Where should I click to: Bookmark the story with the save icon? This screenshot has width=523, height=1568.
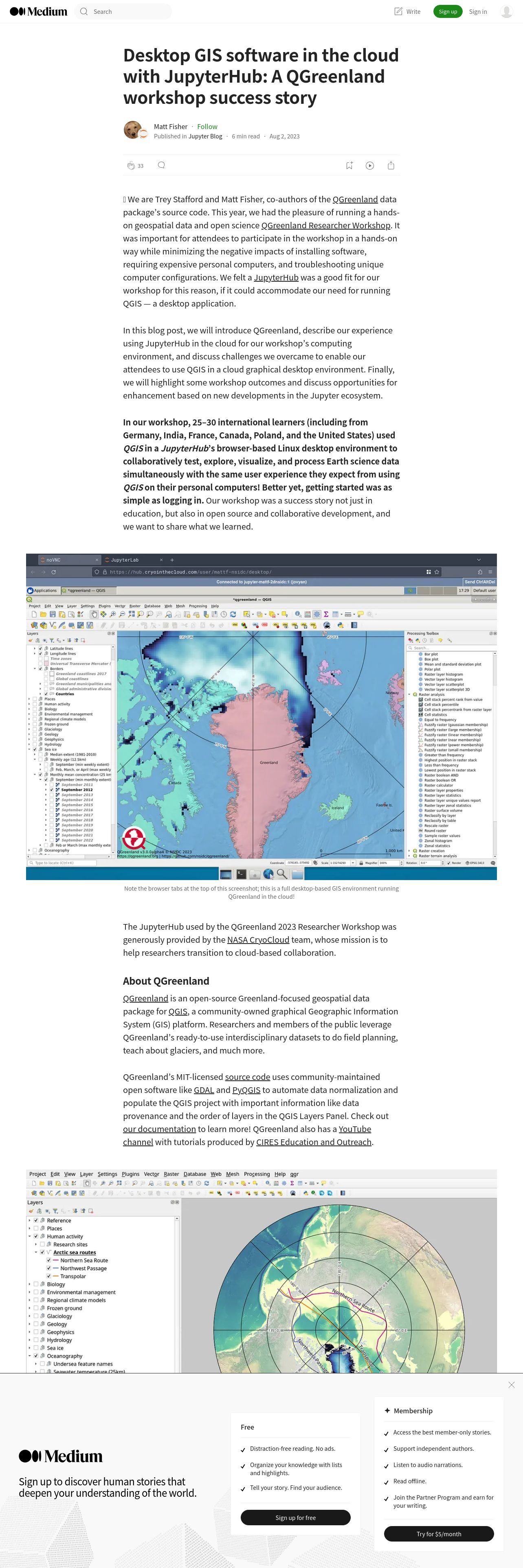point(349,166)
